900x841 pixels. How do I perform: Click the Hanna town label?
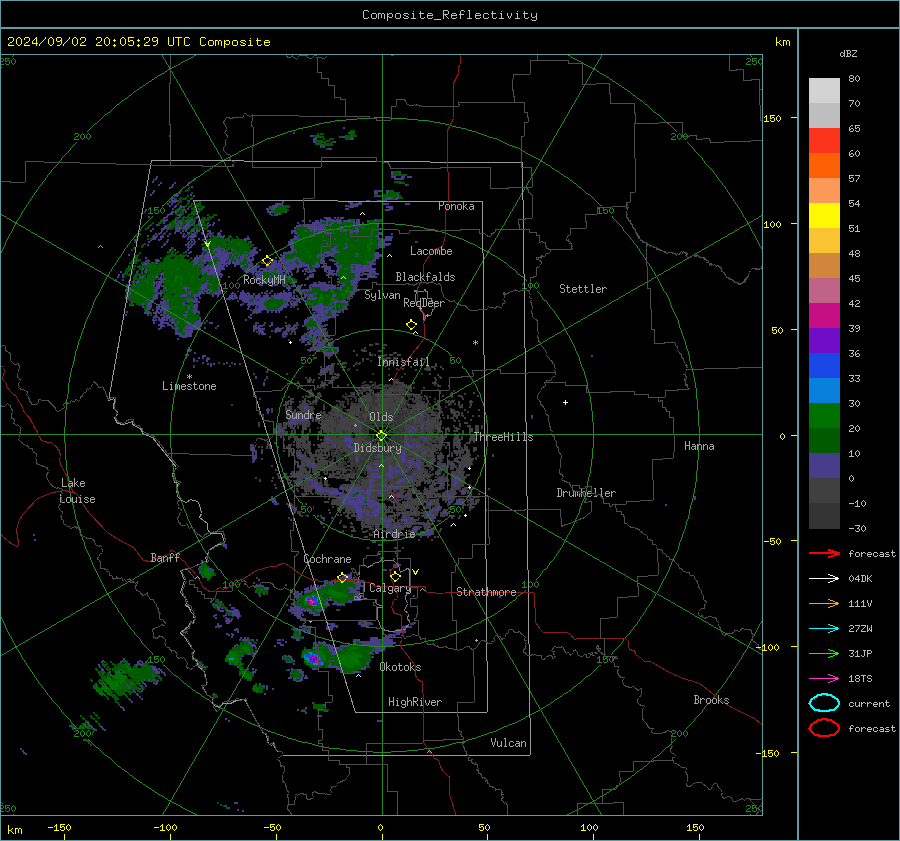tap(699, 446)
